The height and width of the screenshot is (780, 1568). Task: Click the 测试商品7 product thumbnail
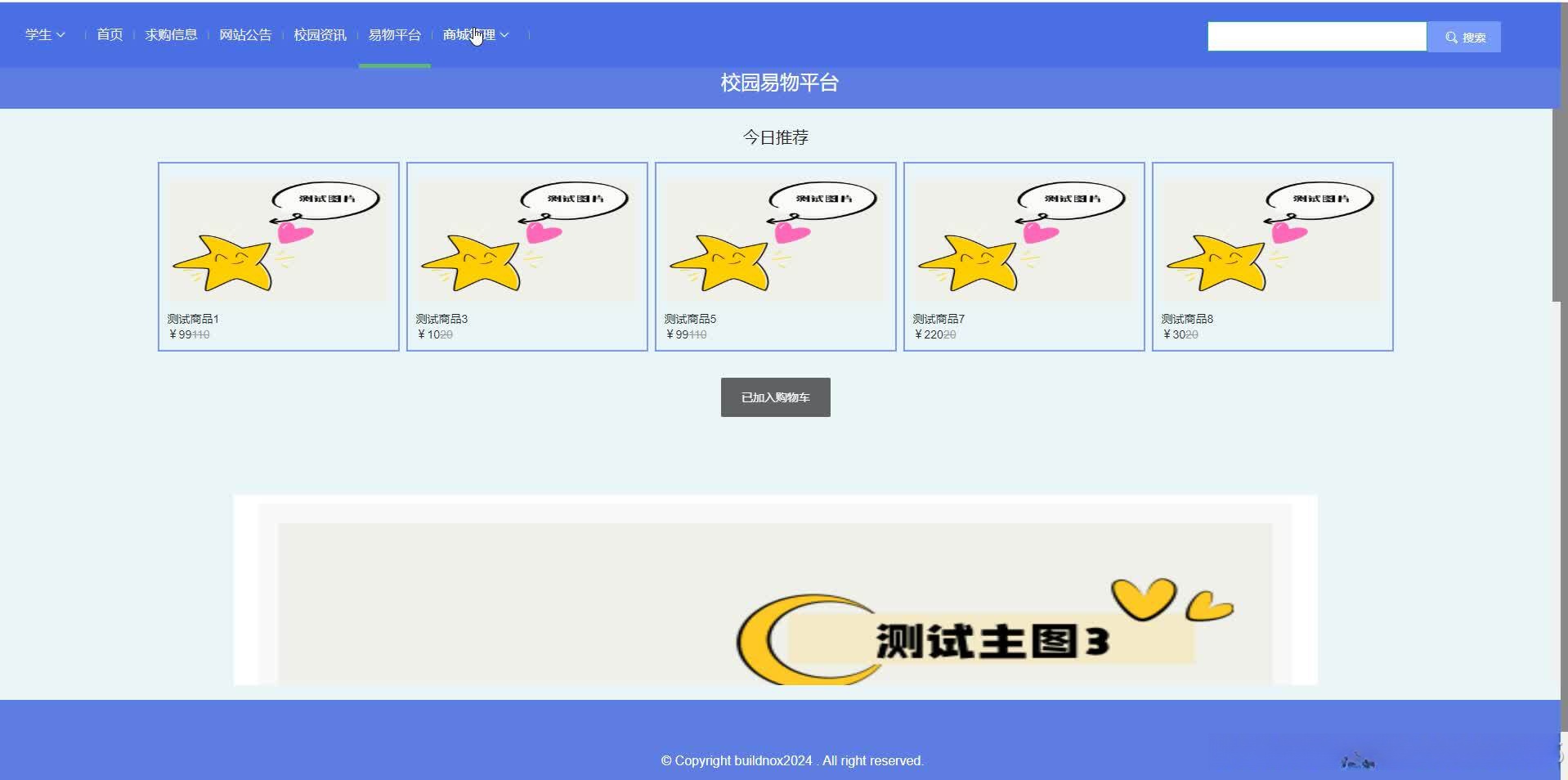point(1023,237)
